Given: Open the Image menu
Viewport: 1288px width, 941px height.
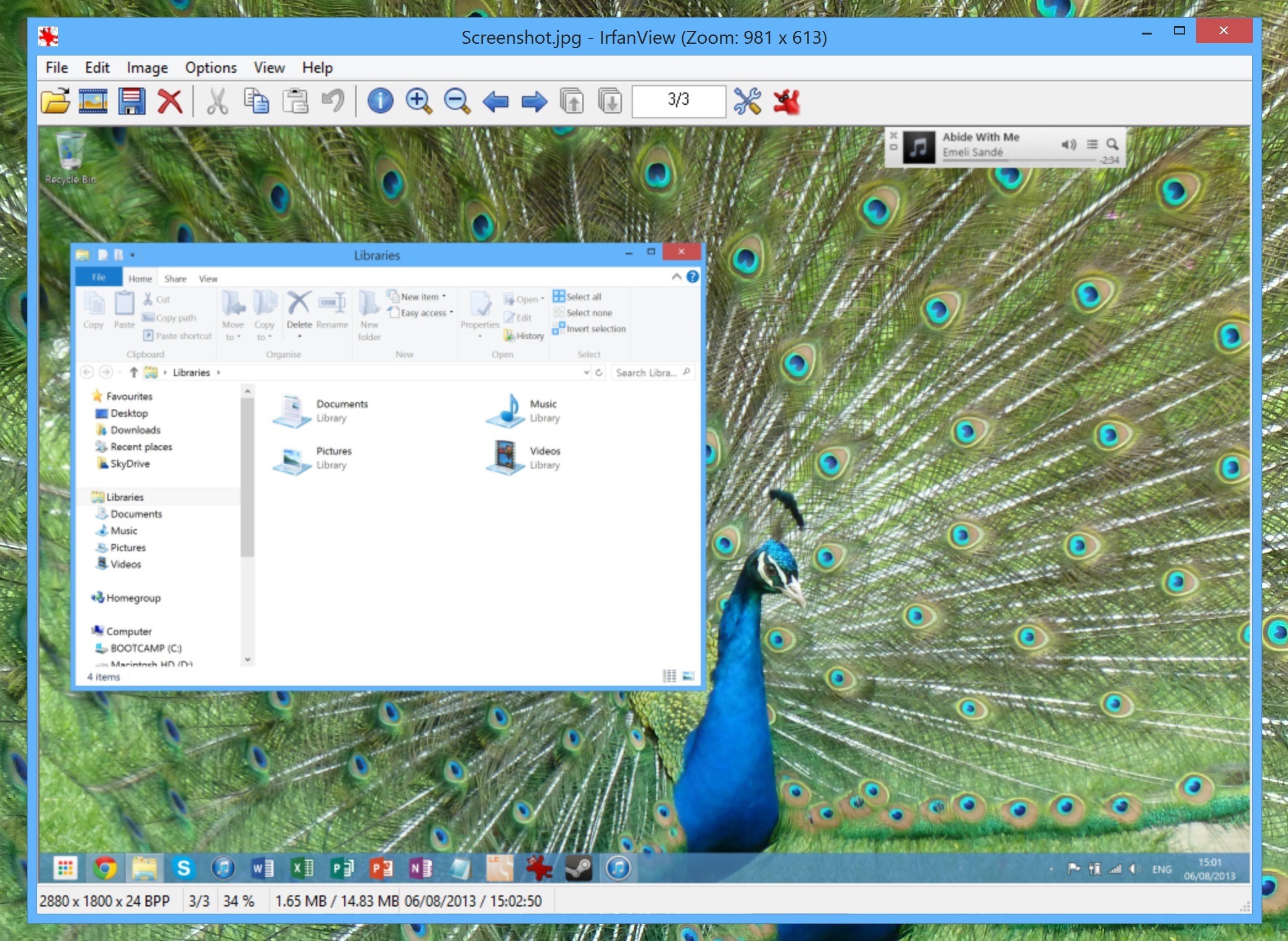Looking at the screenshot, I should coord(147,68).
